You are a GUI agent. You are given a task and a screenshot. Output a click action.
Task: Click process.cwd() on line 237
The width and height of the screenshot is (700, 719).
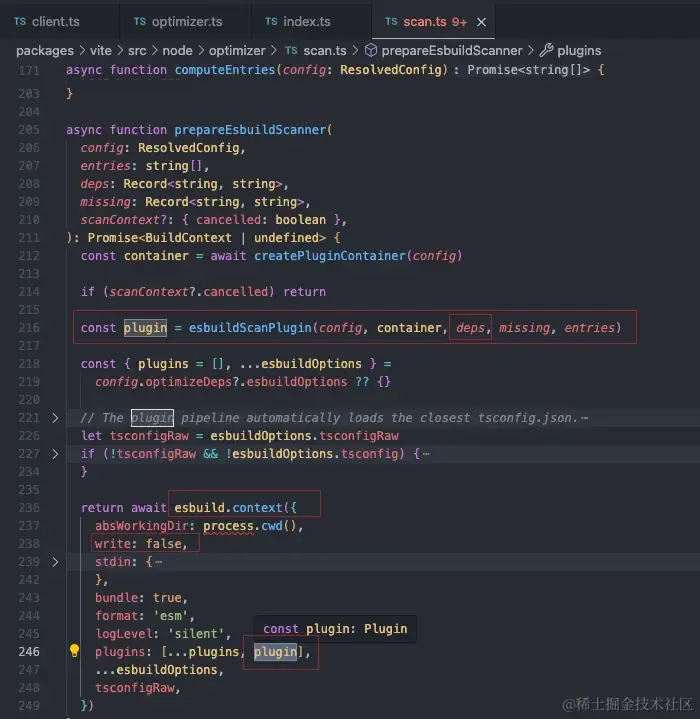tap(250, 526)
